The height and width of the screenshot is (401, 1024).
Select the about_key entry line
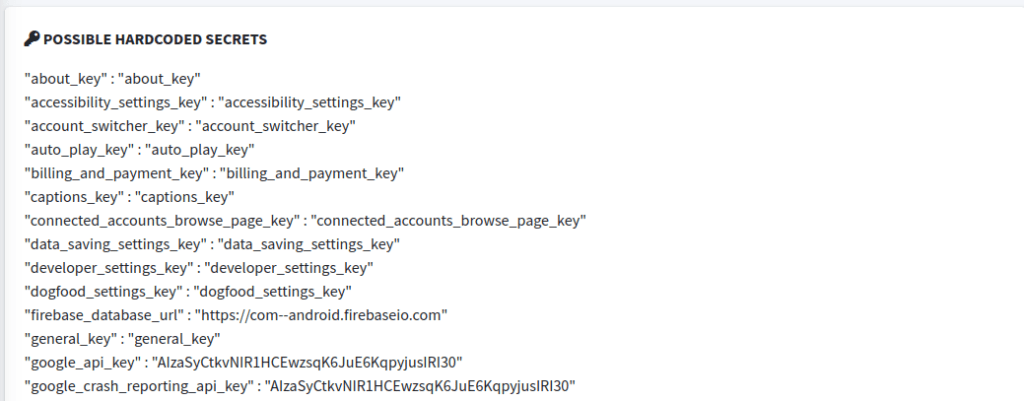112,78
